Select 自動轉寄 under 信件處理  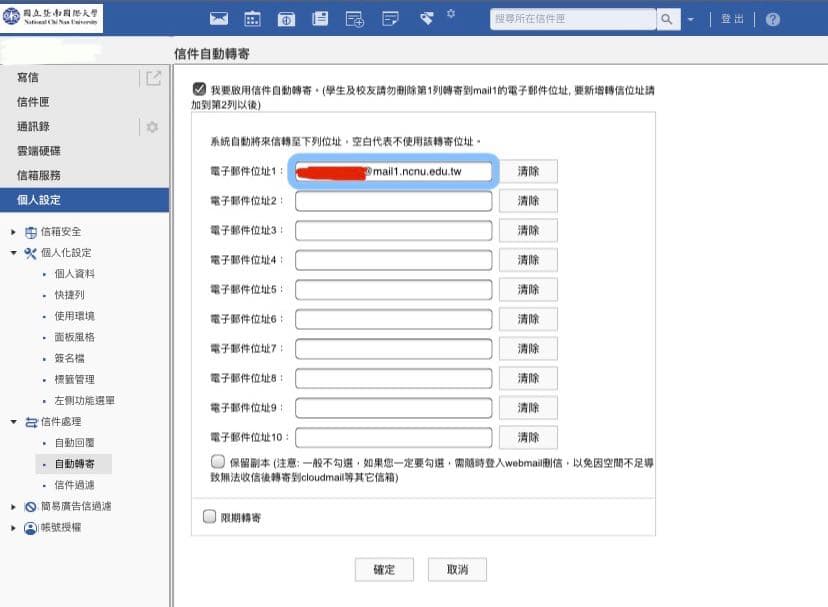74,464
